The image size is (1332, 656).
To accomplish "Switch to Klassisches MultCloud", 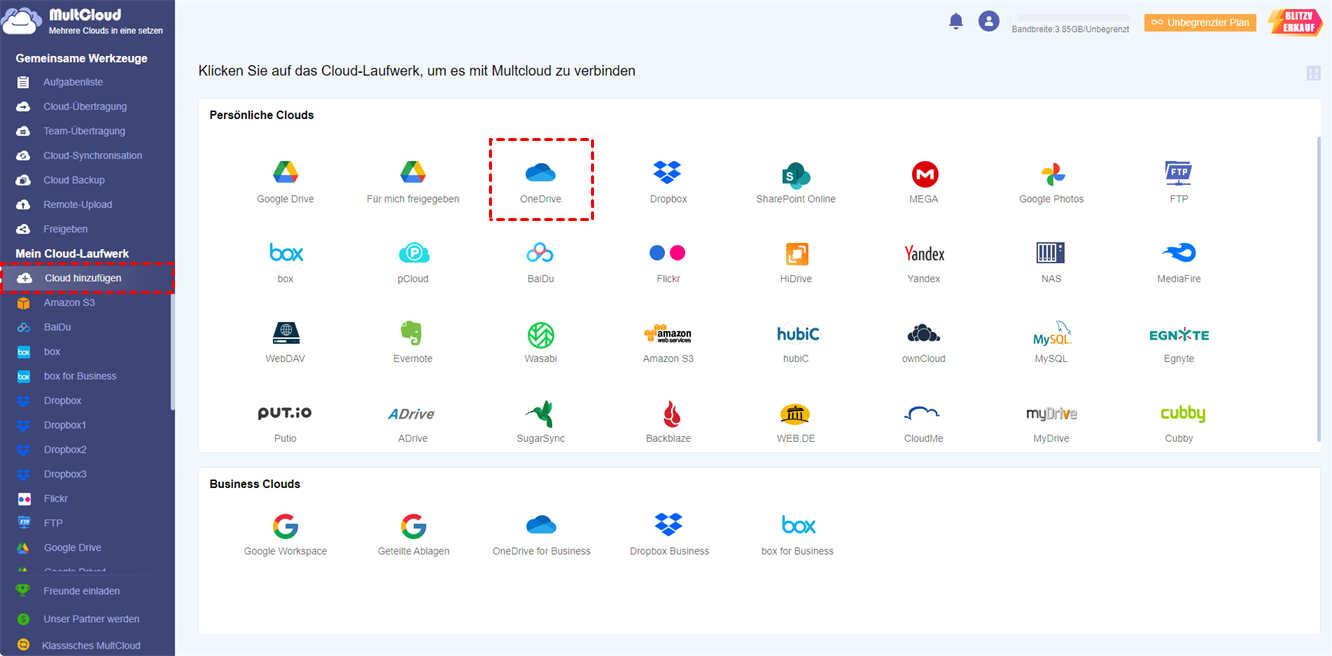I will coord(91,646).
